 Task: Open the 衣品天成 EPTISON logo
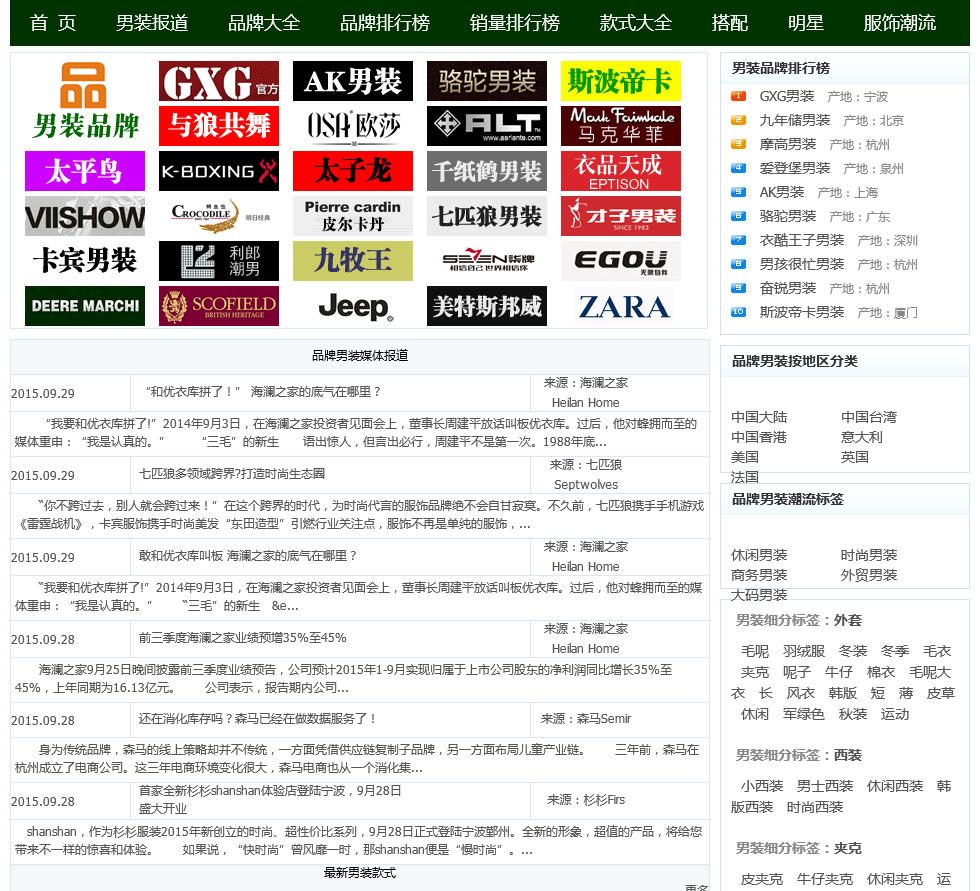[621, 171]
